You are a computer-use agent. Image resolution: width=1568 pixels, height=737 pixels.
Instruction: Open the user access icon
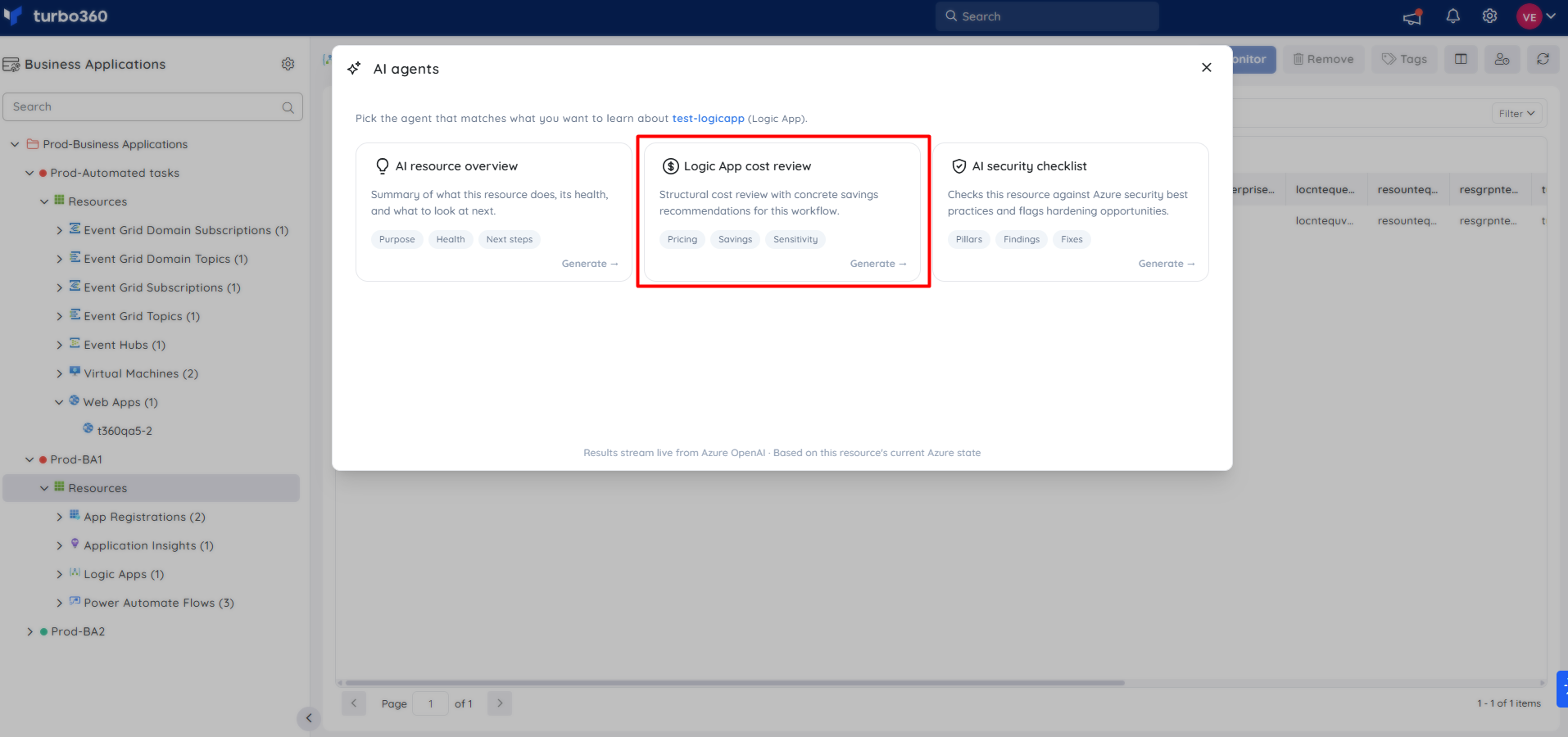[x=1502, y=59]
